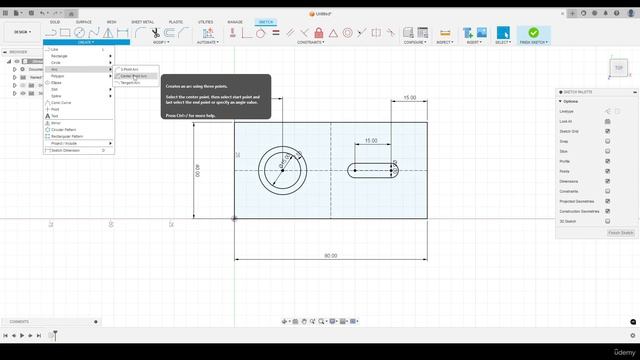Open the user profile avatar

631,13
